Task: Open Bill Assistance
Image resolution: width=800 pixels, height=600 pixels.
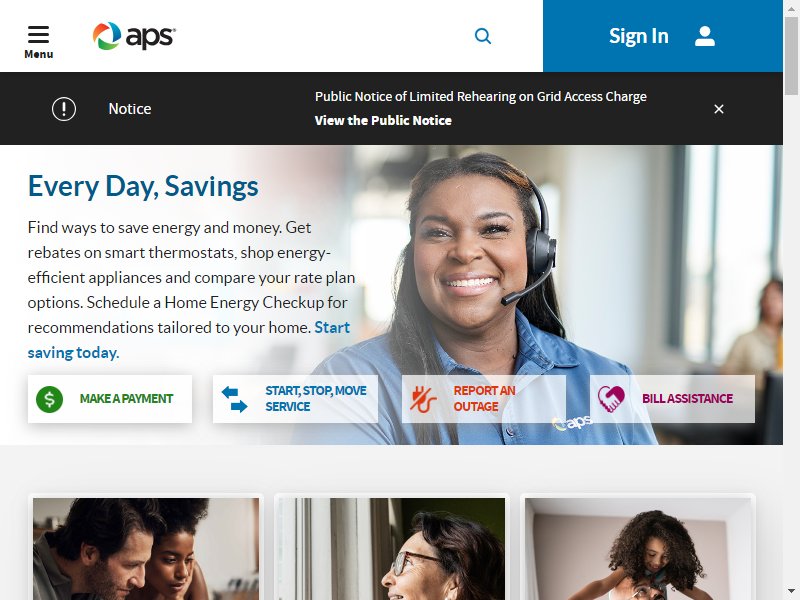Action: [x=672, y=399]
